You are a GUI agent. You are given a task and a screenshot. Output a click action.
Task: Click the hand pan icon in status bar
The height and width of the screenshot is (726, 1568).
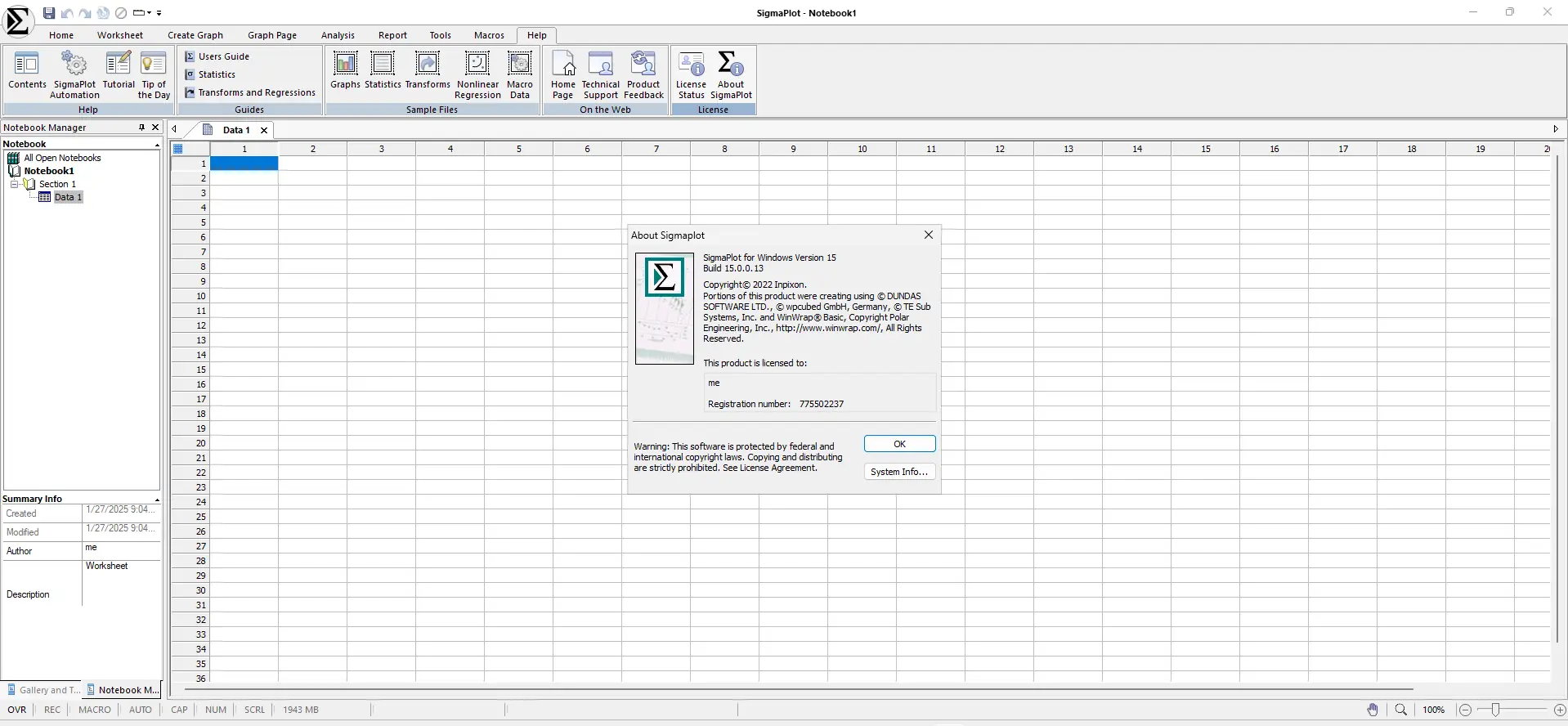click(1373, 710)
